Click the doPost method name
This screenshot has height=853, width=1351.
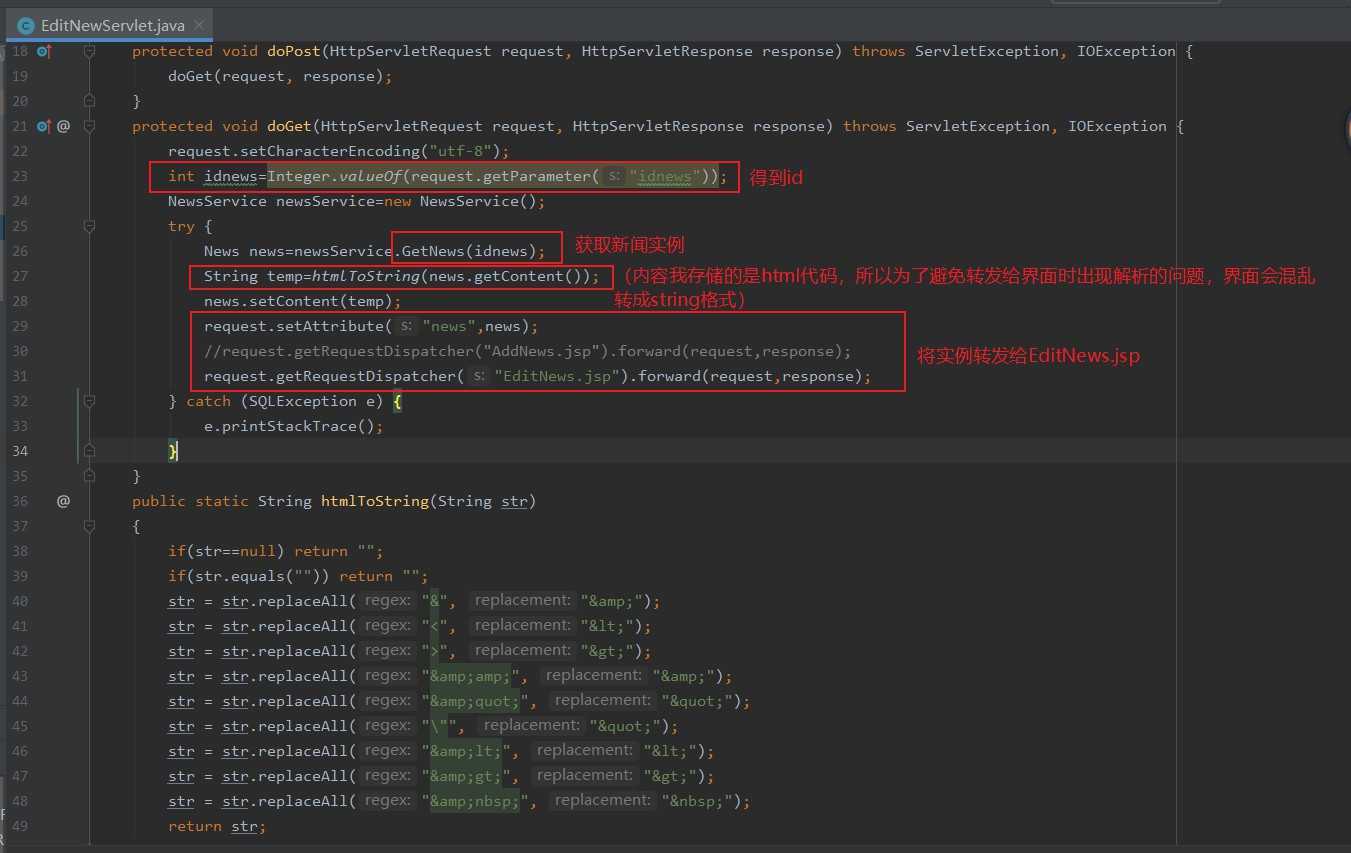pyautogui.click(x=293, y=51)
